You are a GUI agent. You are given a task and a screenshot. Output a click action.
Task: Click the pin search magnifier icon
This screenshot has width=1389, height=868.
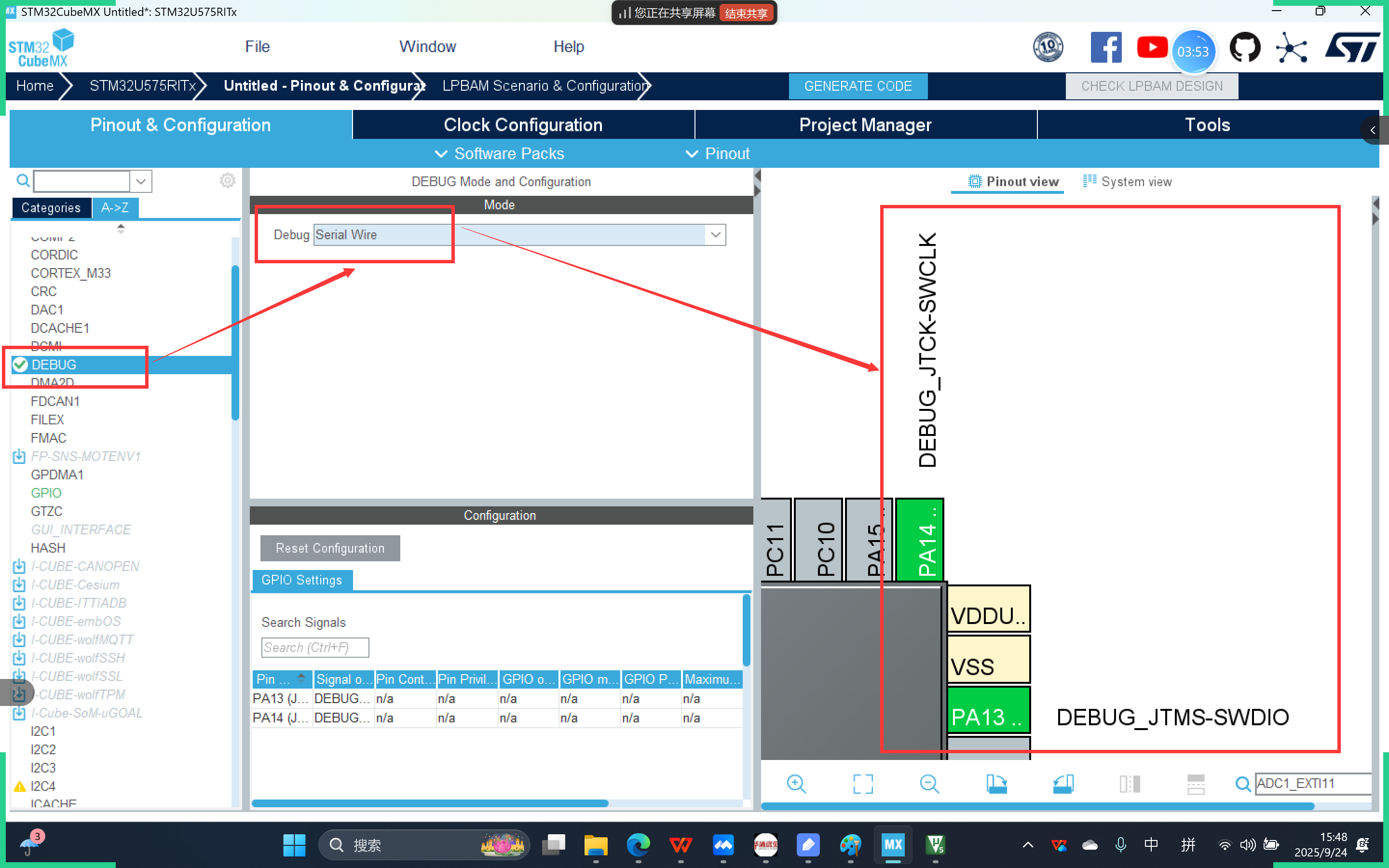tap(1243, 784)
